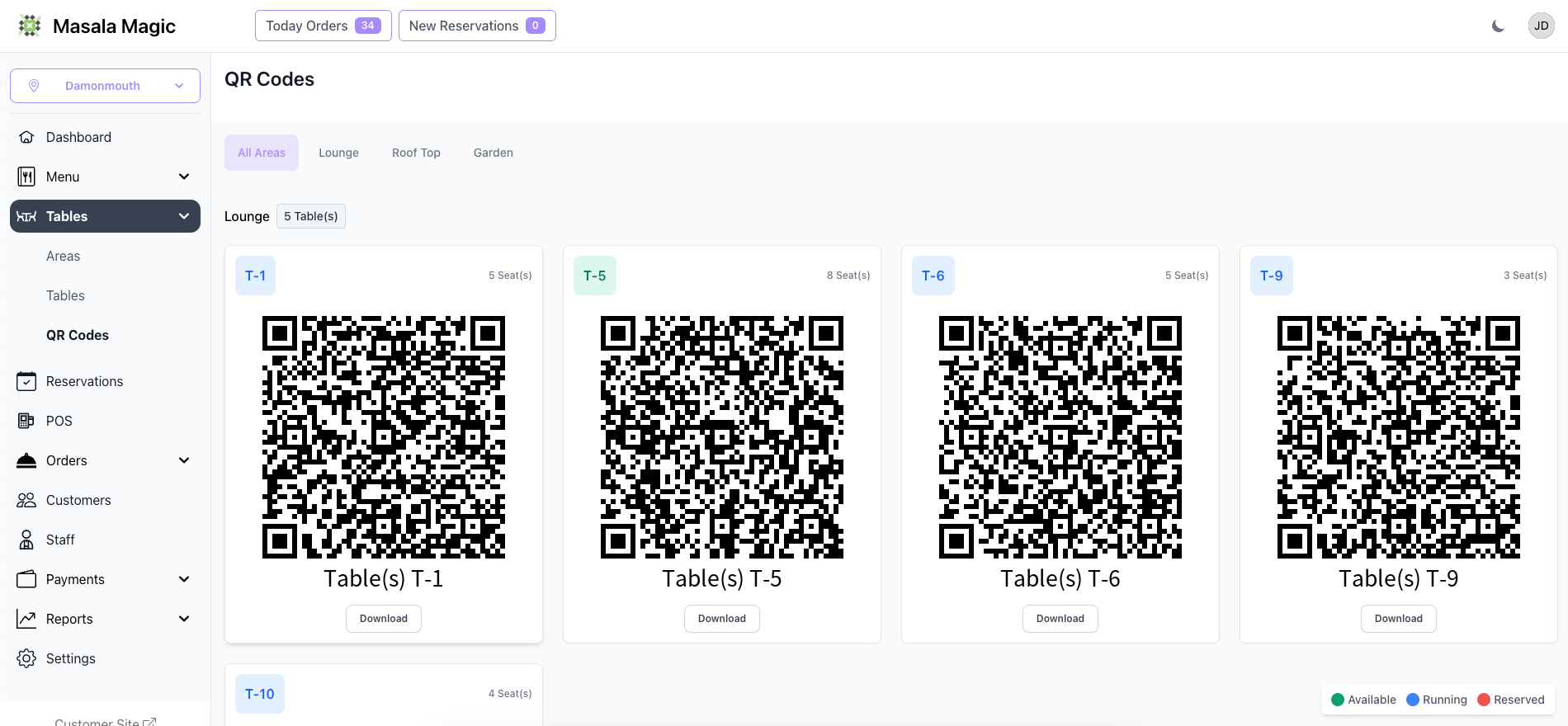1568x726 pixels.
Task: Click the T-1 table badge
Action: coord(255,276)
